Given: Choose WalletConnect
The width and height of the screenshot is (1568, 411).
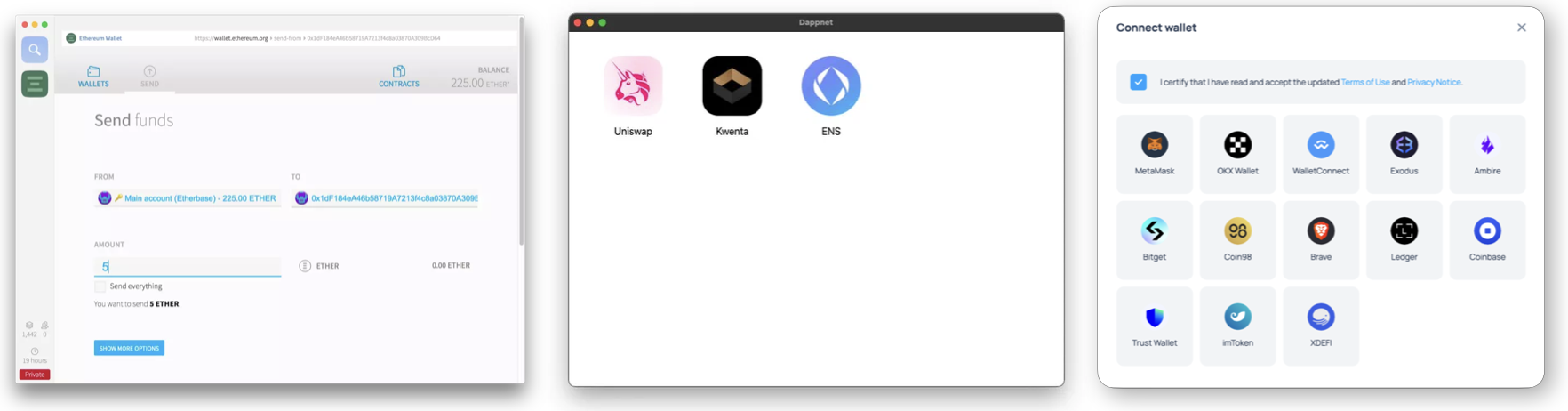Looking at the screenshot, I should 1321,154.
